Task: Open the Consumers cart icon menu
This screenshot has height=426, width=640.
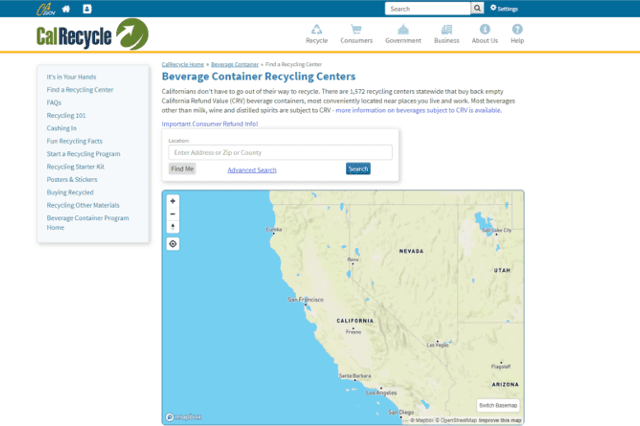Action: 356,34
